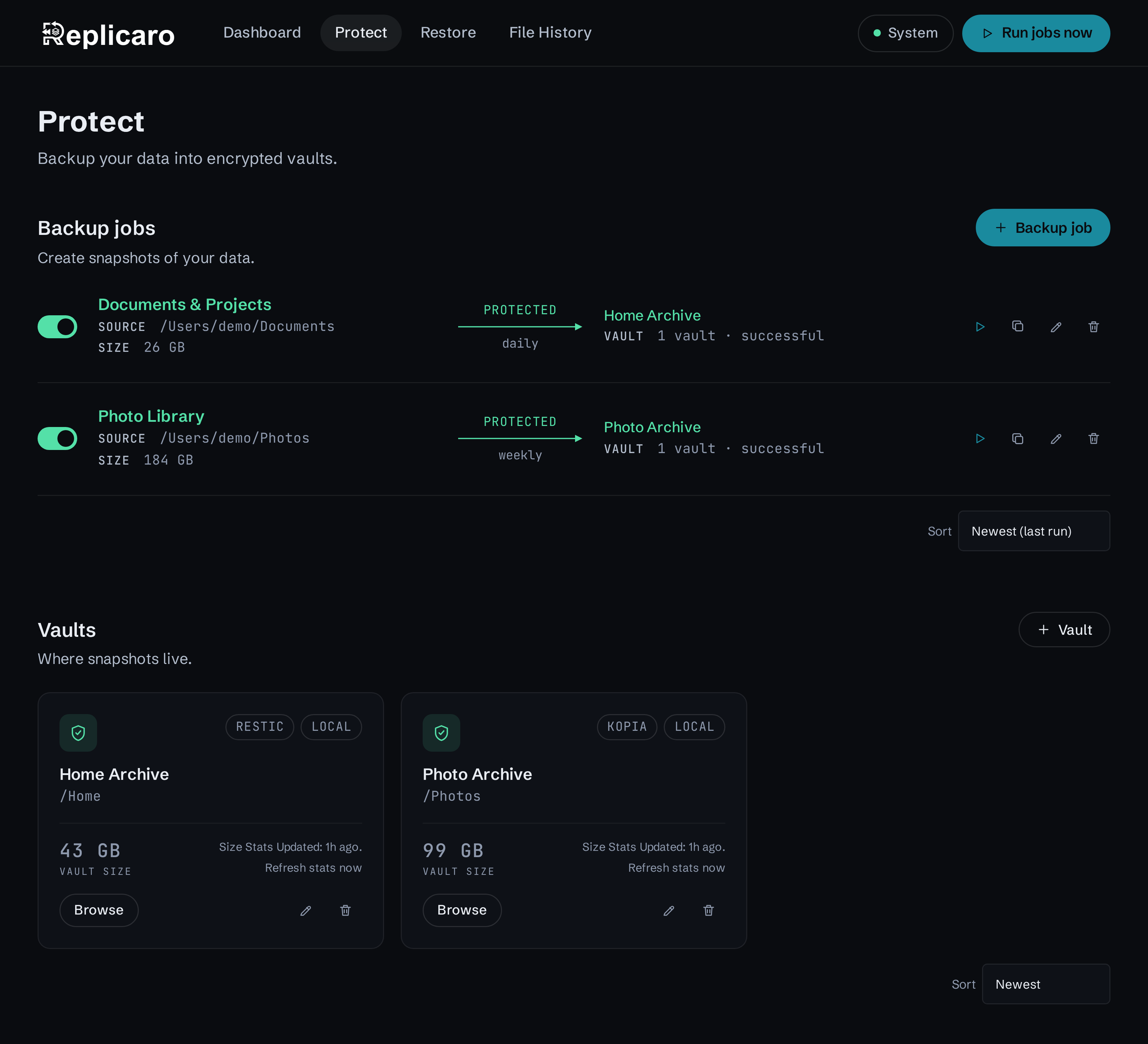1148x1044 pixels.
Task: Browse the Photo Archive vault
Action: (462, 910)
